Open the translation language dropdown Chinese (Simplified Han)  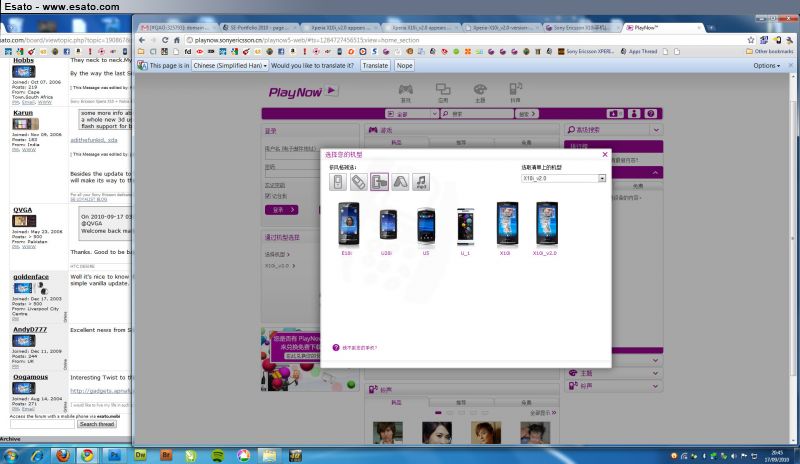(230, 65)
